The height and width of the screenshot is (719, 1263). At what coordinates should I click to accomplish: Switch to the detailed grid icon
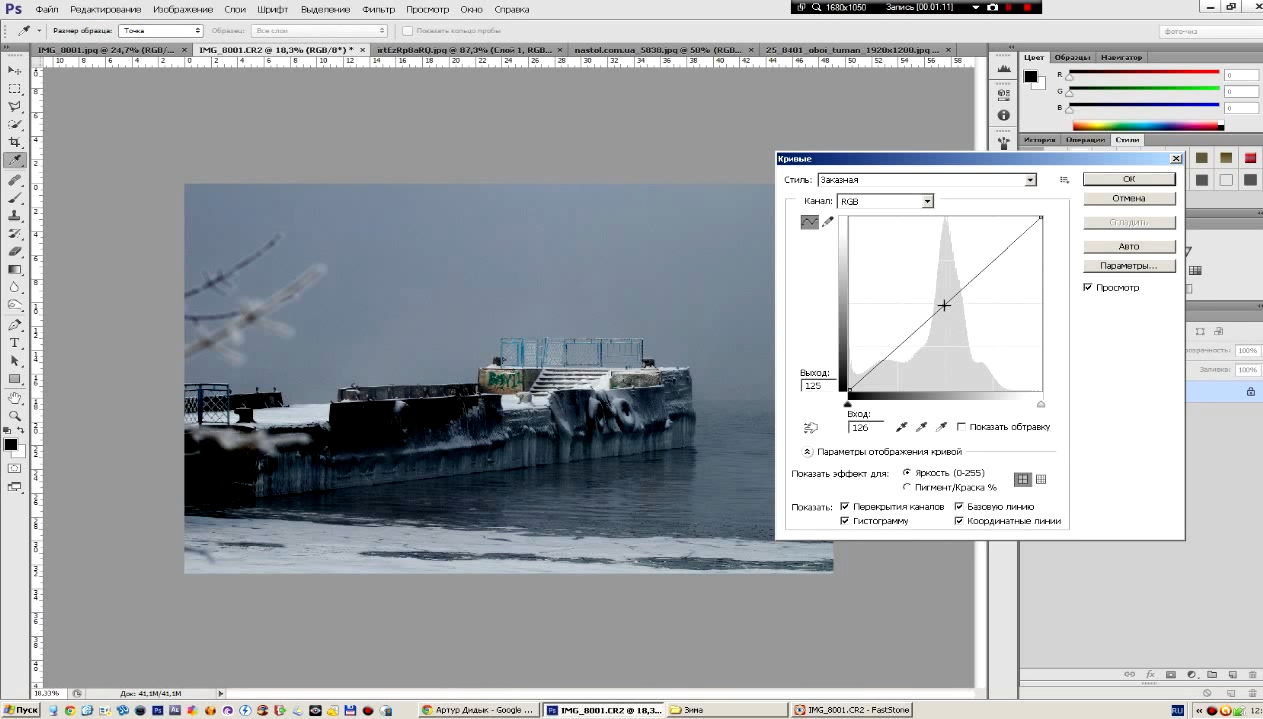pyautogui.click(x=1041, y=480)
